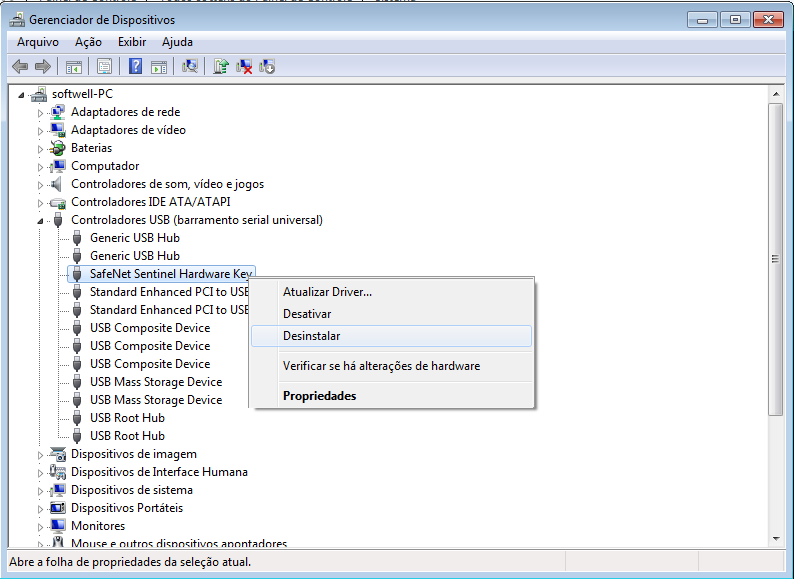Select USB Mass Storage Device entry
The width and height of the screenshot is (794, 579).
click(x=155, y=382)
